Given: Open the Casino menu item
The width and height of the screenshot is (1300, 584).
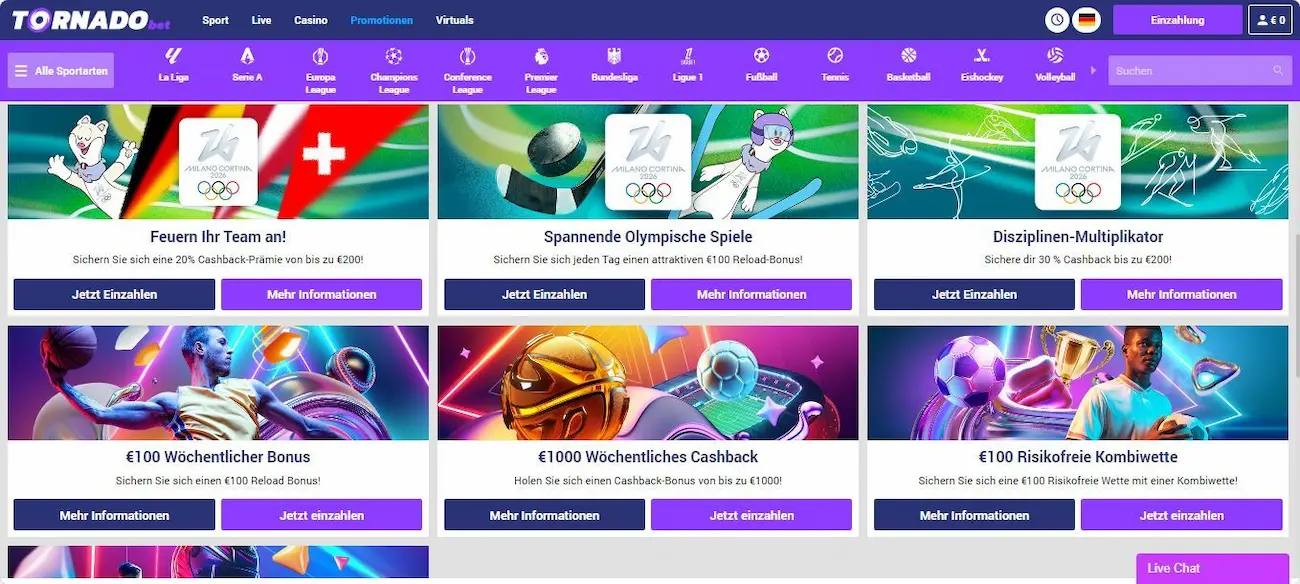Looking at the screenshot, I should pos(311,20).
